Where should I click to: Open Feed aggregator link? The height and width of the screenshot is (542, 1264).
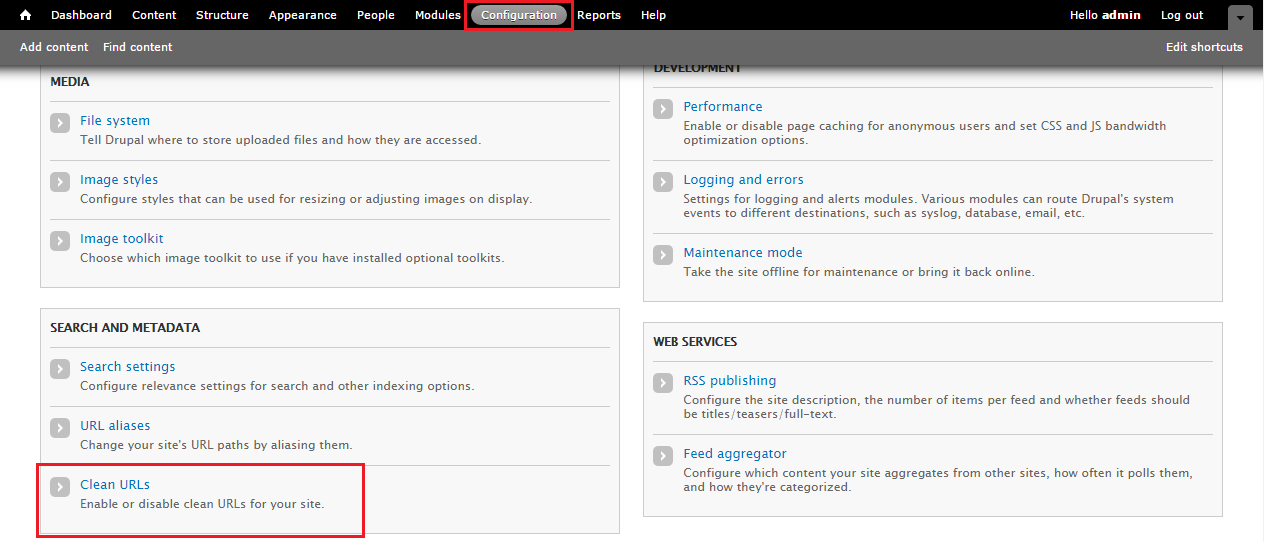click(x=735, y=454)
